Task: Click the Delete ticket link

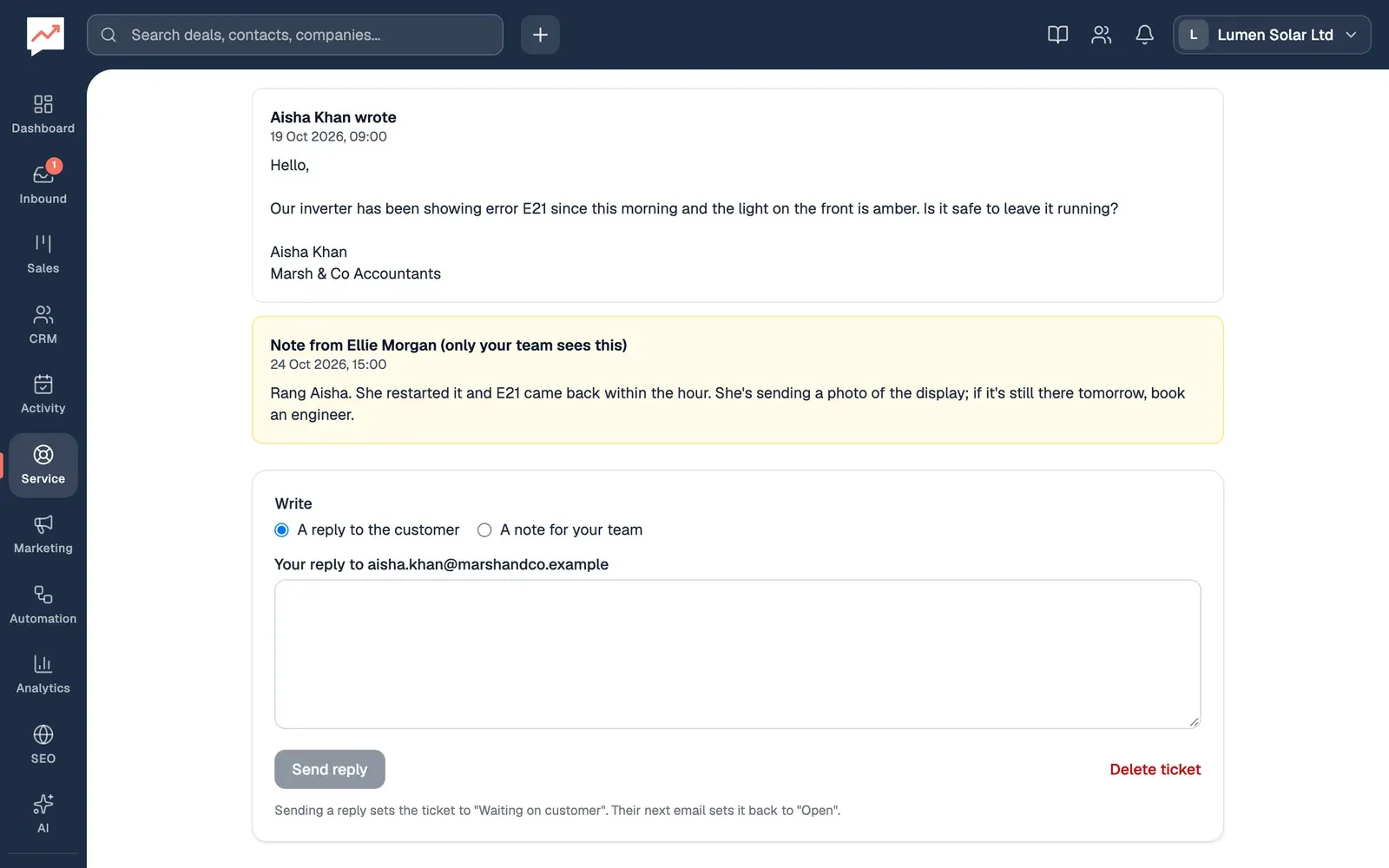Action: 1155,769
